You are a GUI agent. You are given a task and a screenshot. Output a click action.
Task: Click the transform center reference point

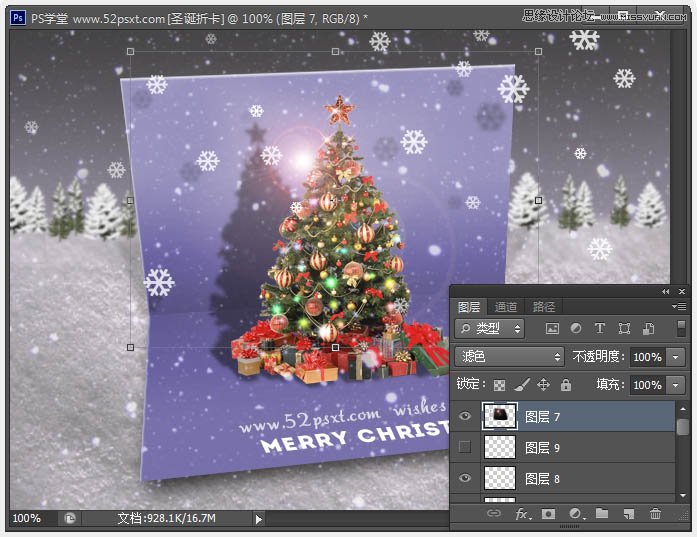click(334, 200)
